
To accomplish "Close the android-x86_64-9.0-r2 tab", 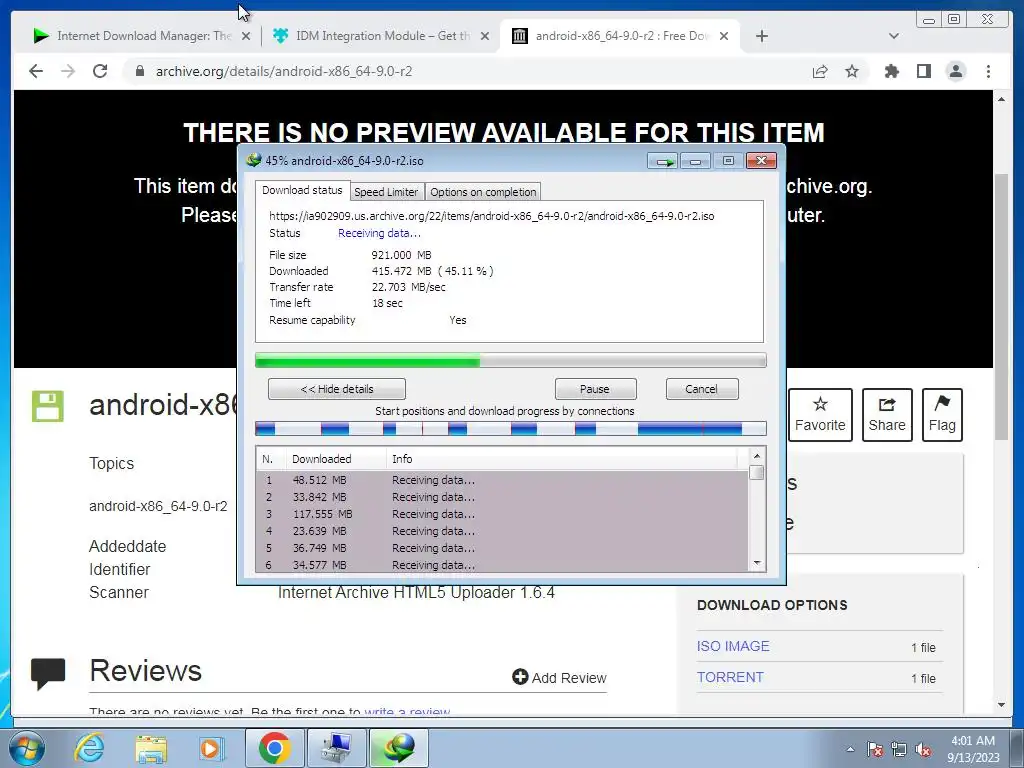I will pyautogui.click(x=724, y=36).
